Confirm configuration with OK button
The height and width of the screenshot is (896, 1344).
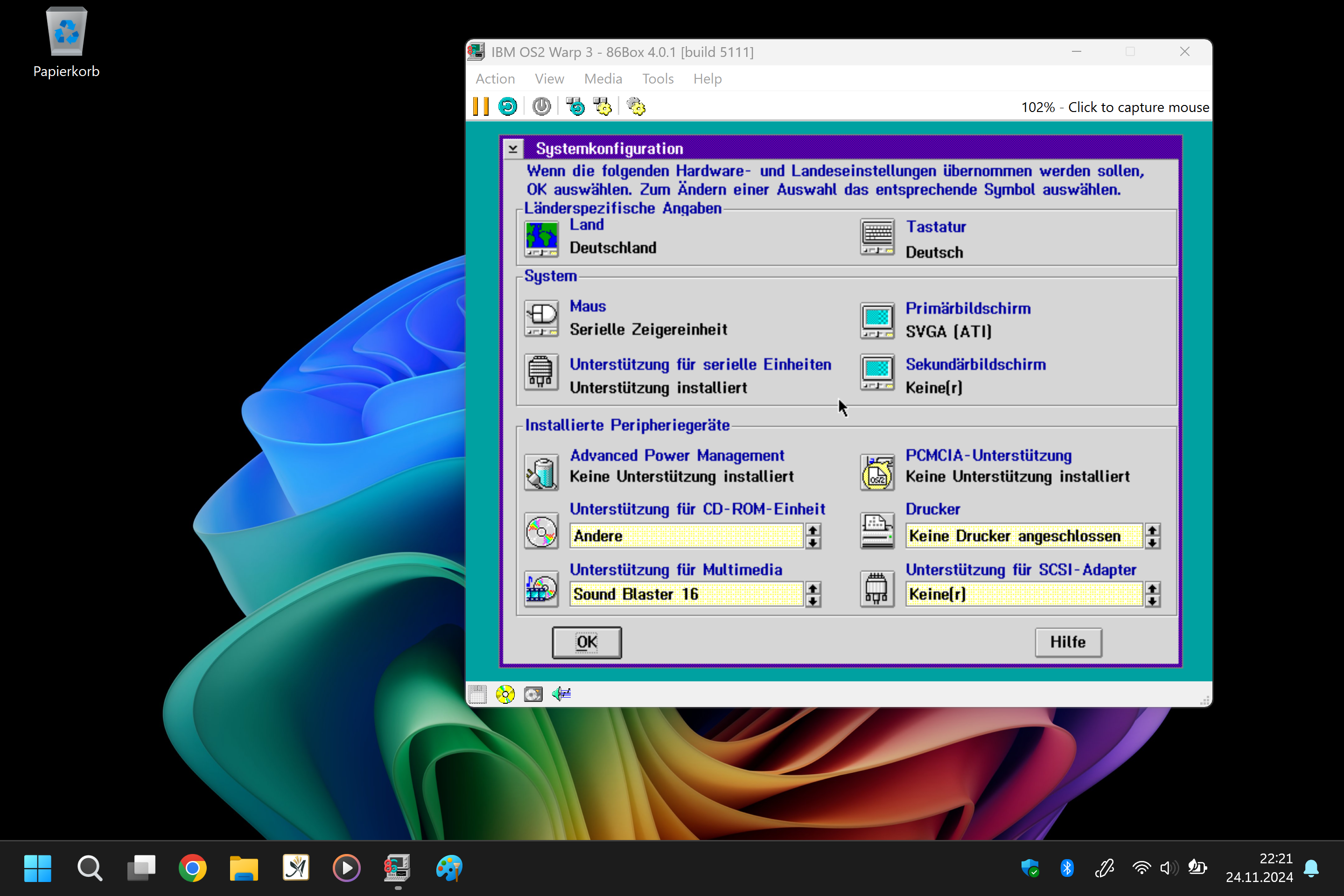587,642
